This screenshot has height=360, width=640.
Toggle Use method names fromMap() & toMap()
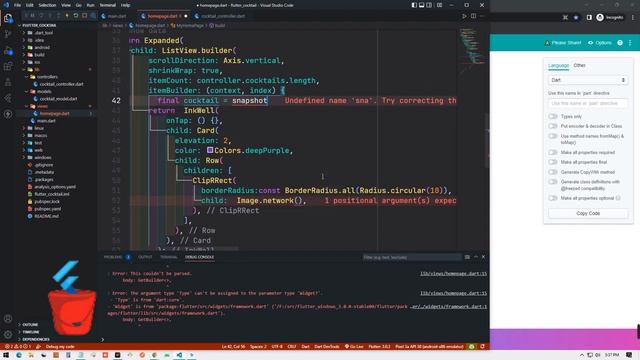point(553,136)
